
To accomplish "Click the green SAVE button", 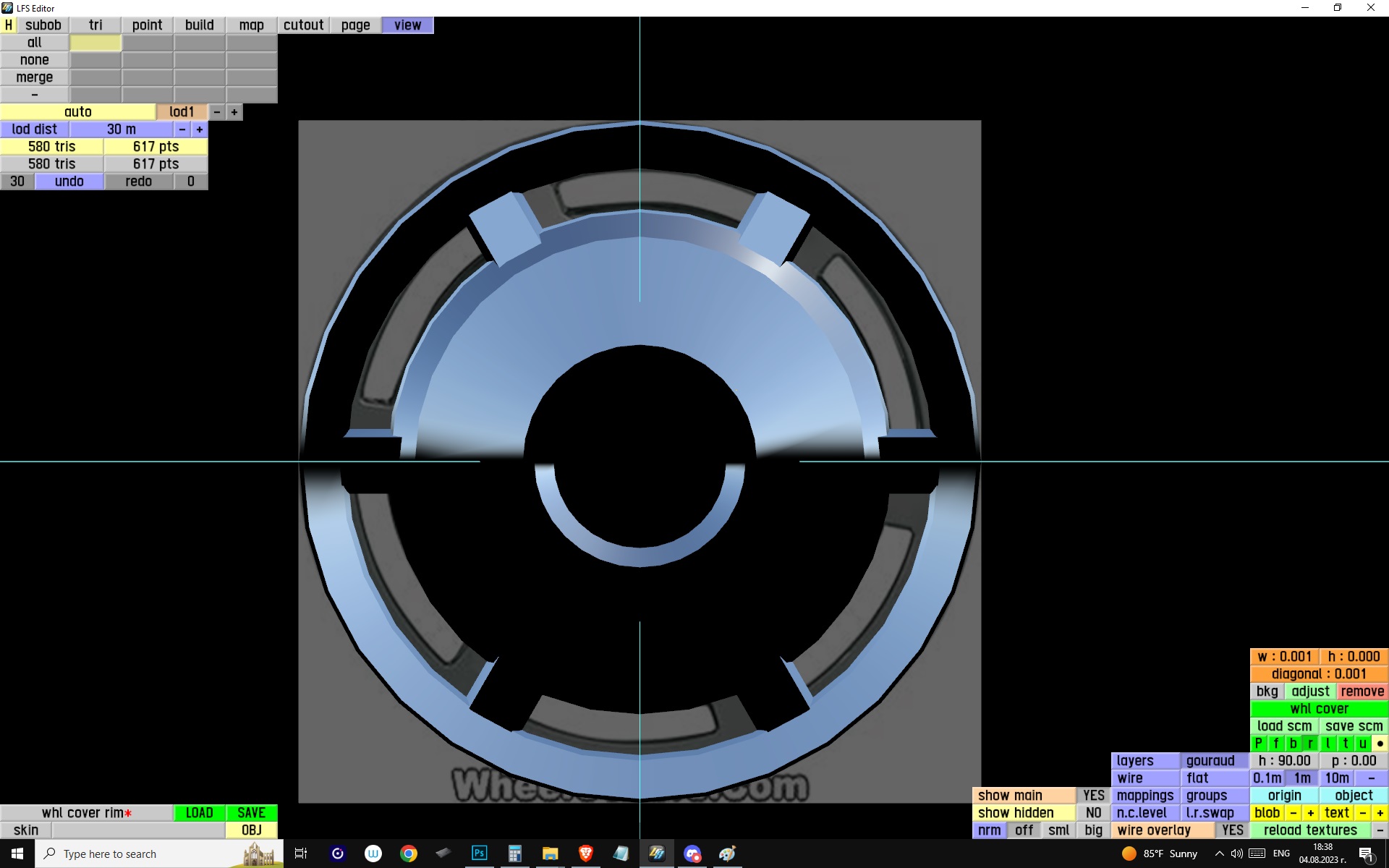I will pos(251,813).
